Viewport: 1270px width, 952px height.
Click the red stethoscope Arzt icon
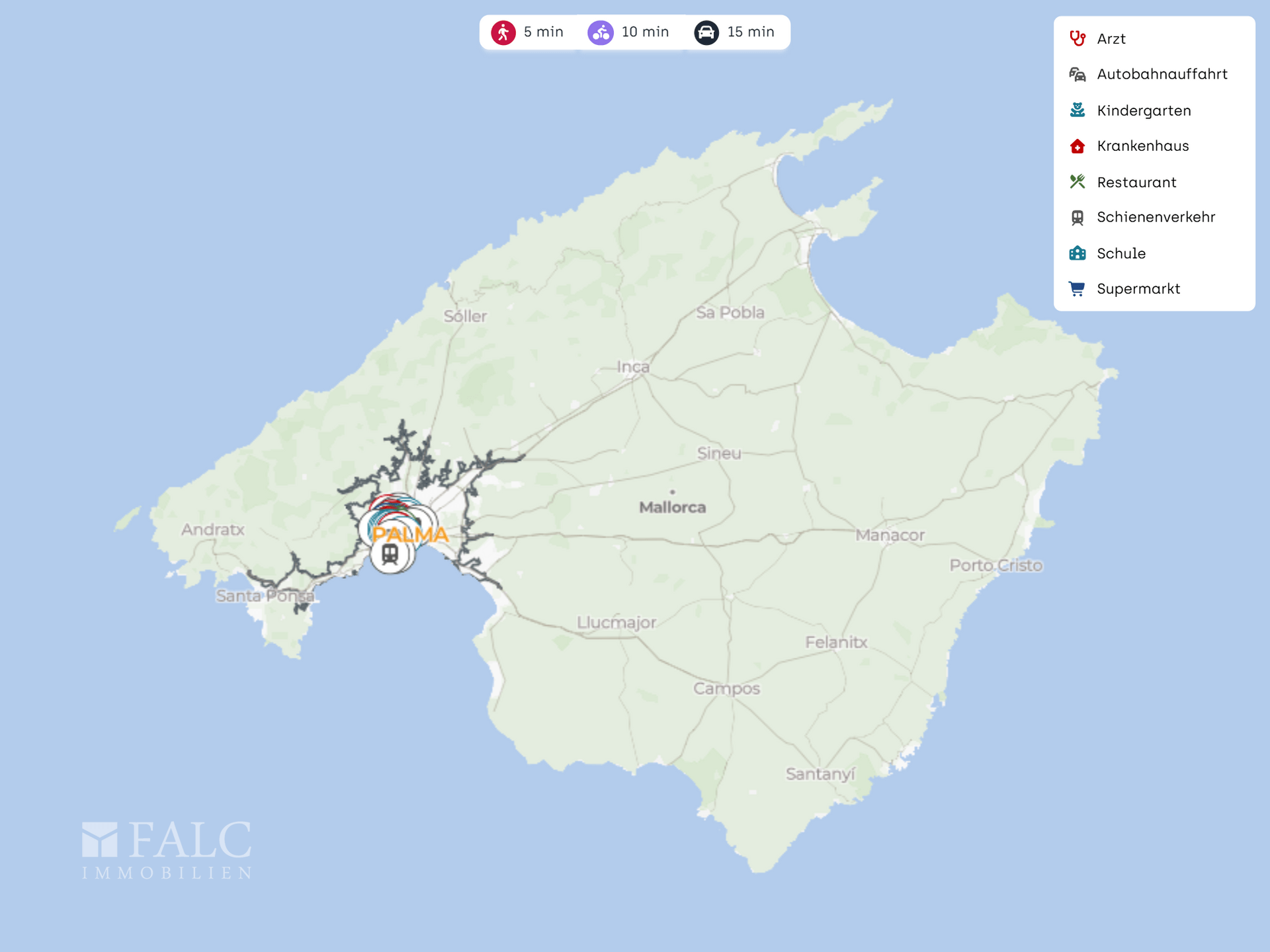click(x=1078, y=38)
